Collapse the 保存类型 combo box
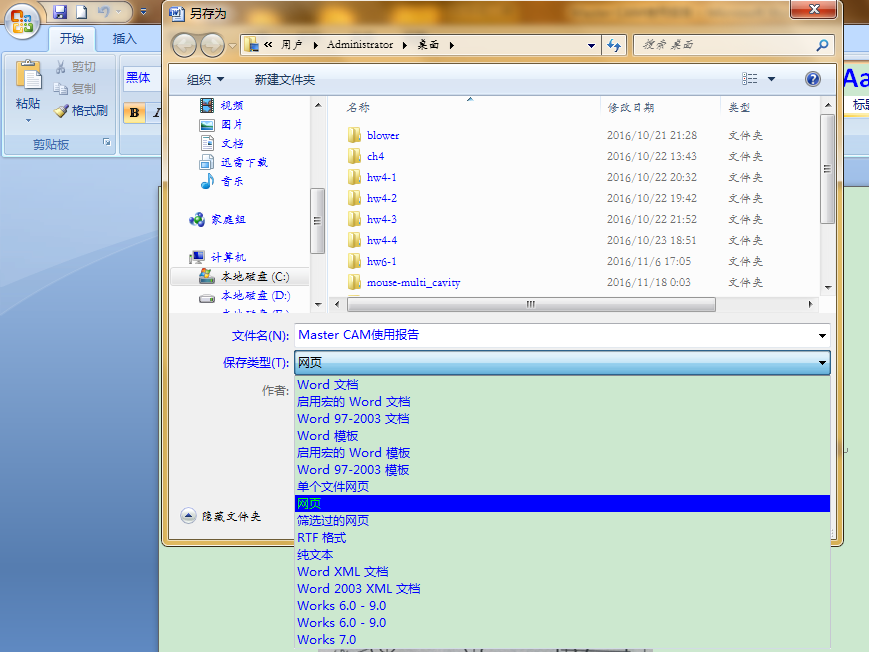869x652 pixels. coord(822,363)
